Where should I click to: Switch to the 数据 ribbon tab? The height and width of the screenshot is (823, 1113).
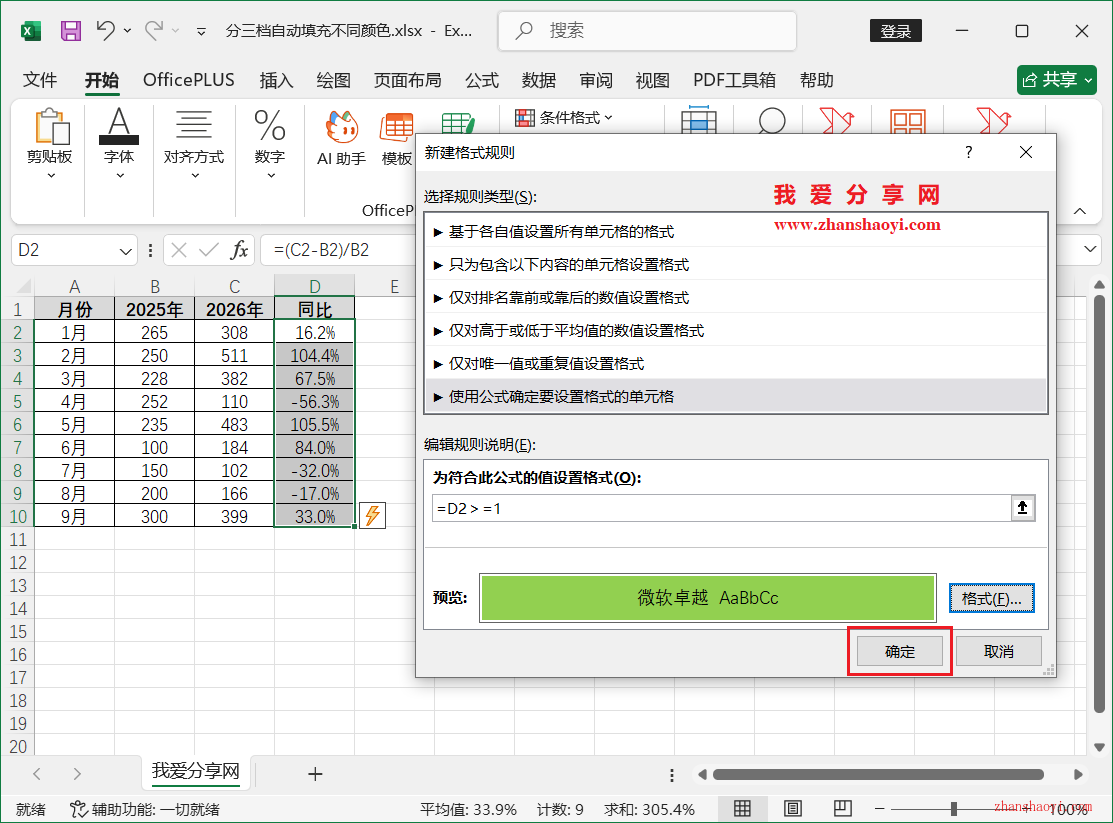coord(539,80)
